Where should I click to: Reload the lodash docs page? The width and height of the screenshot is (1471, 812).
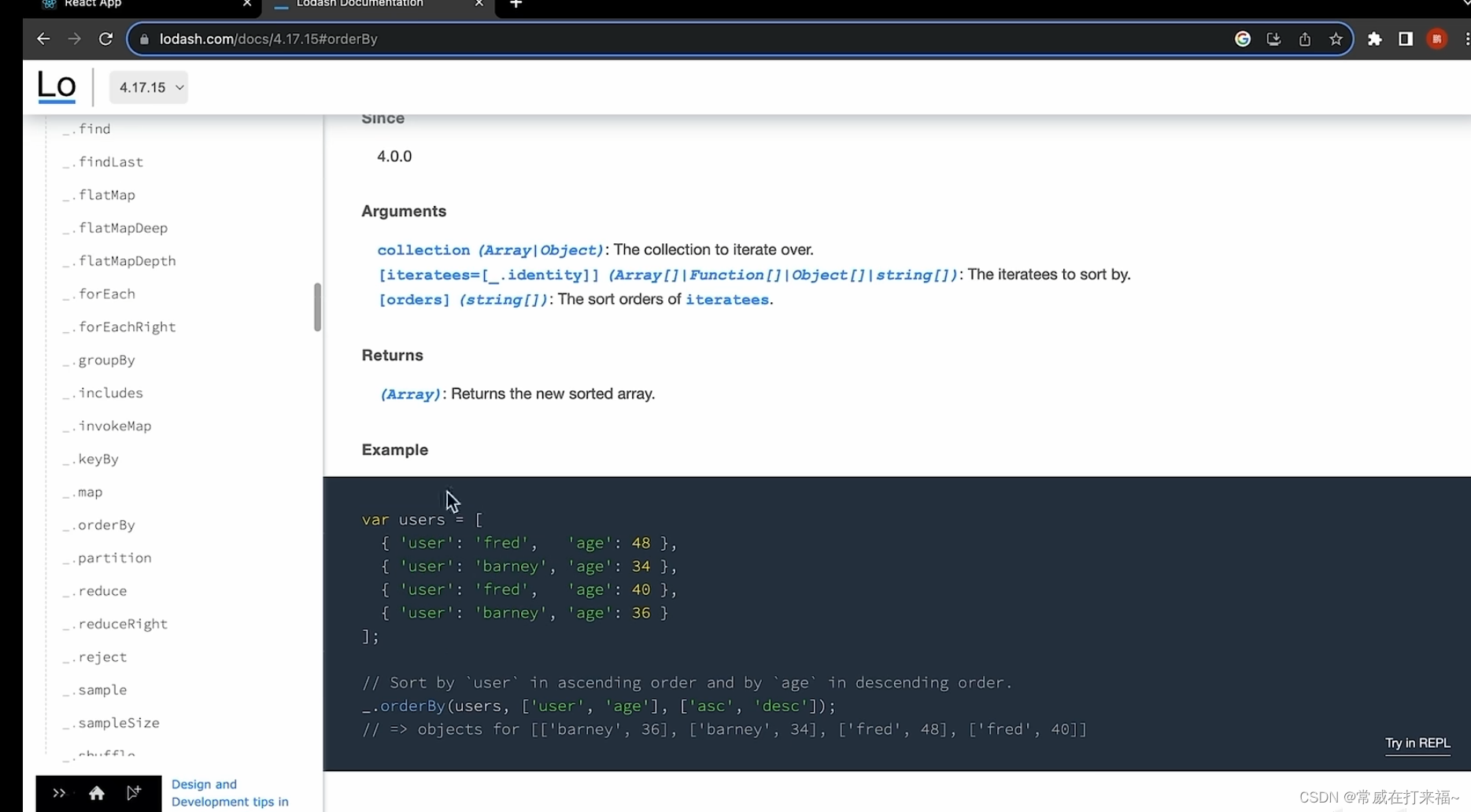105,39
